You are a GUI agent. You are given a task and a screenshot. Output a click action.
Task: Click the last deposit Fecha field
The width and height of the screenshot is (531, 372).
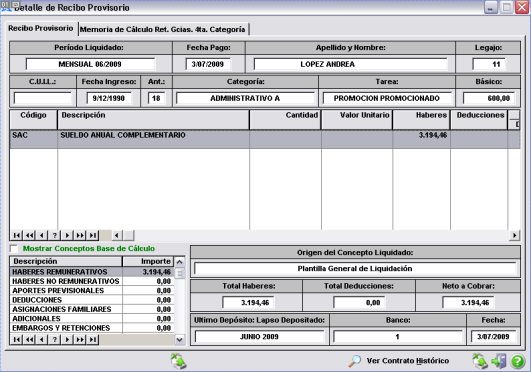[x=493, y=337]
